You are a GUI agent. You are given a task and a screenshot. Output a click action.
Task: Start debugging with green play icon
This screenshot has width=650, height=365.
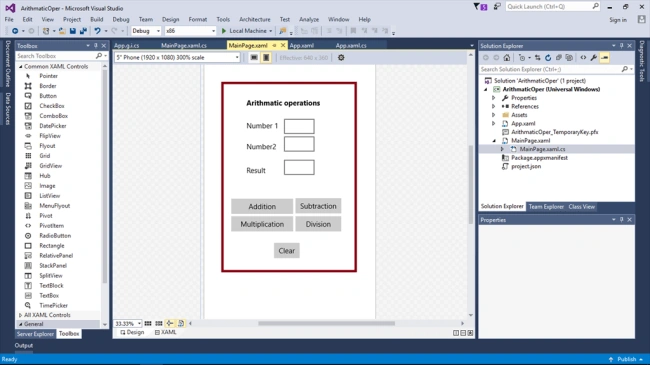click(224, 31)
